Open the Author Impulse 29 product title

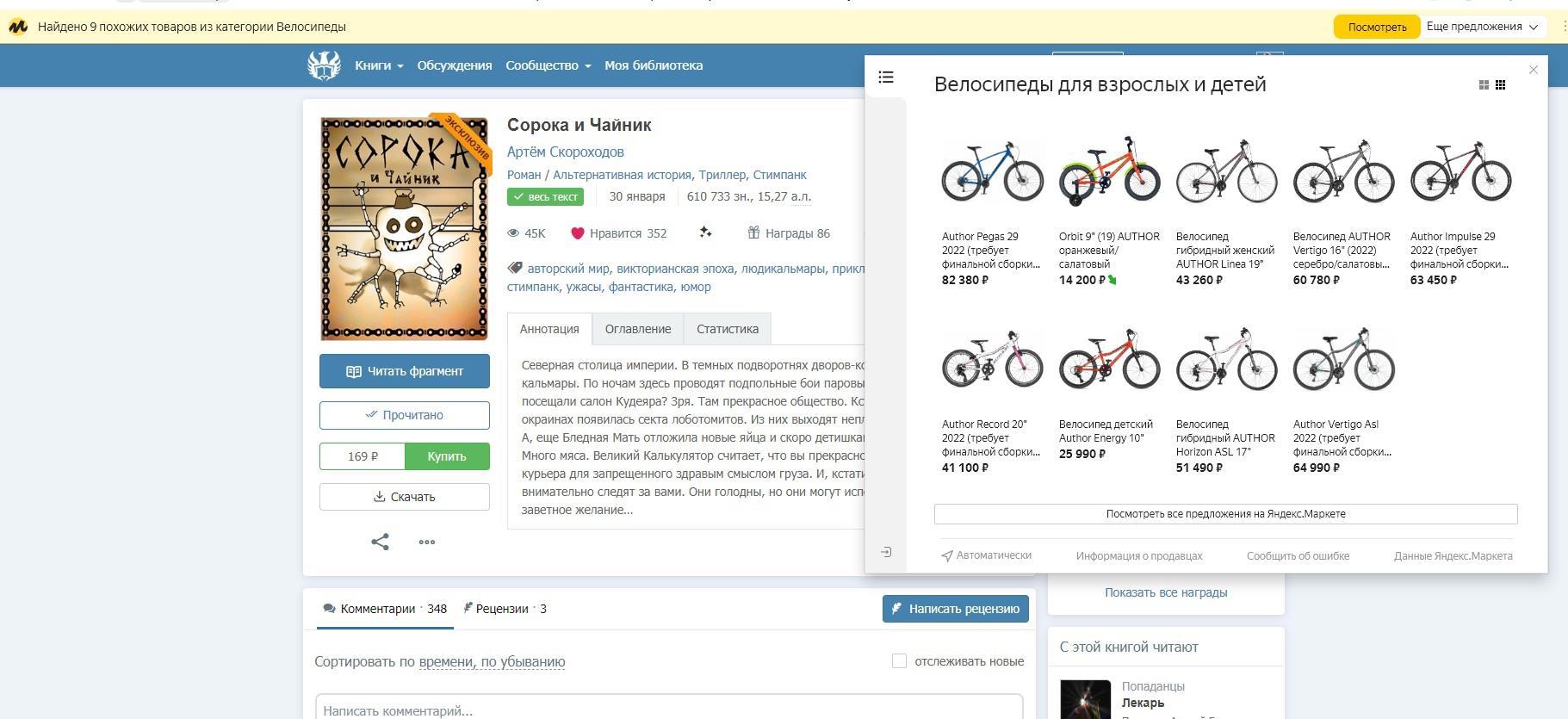click(1460, 251)
